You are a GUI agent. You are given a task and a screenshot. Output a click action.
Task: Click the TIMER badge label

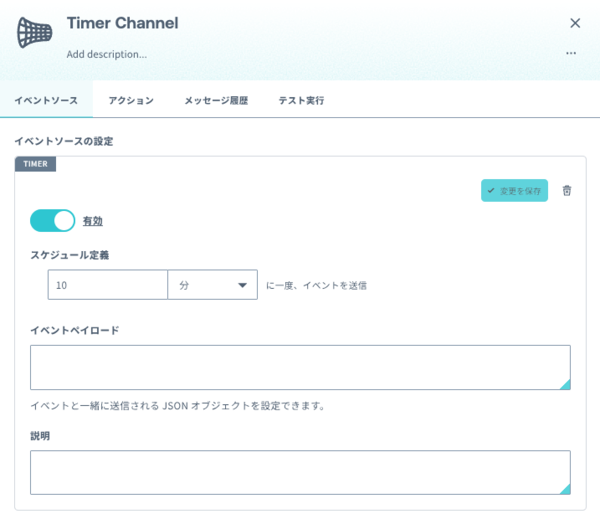point(35,164)
